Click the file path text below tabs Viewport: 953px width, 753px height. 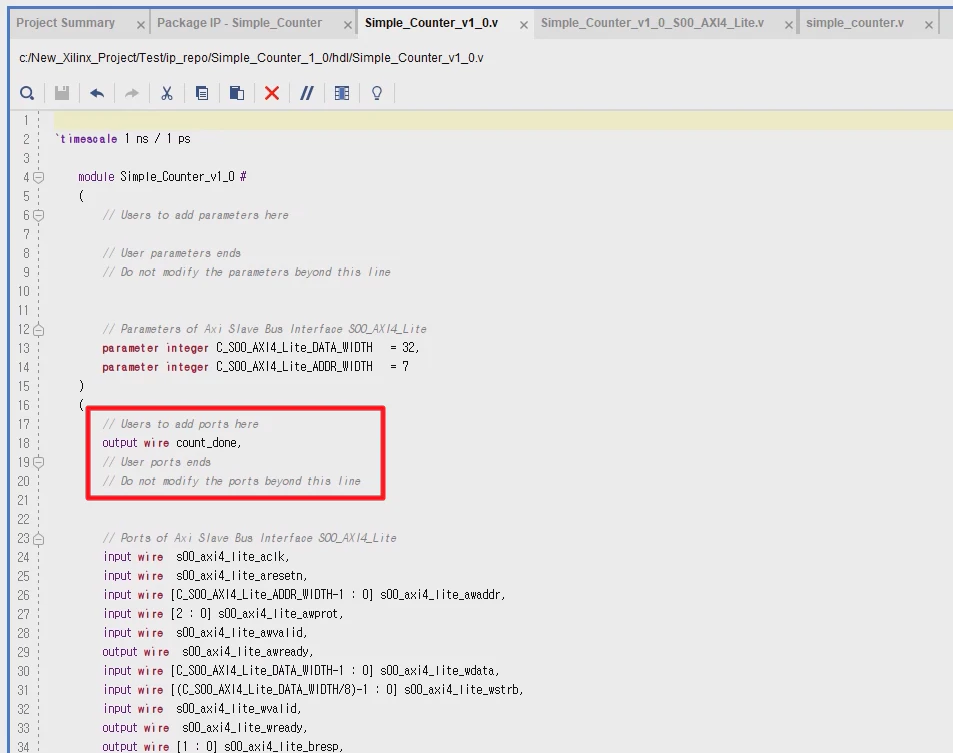coord(251,58)
